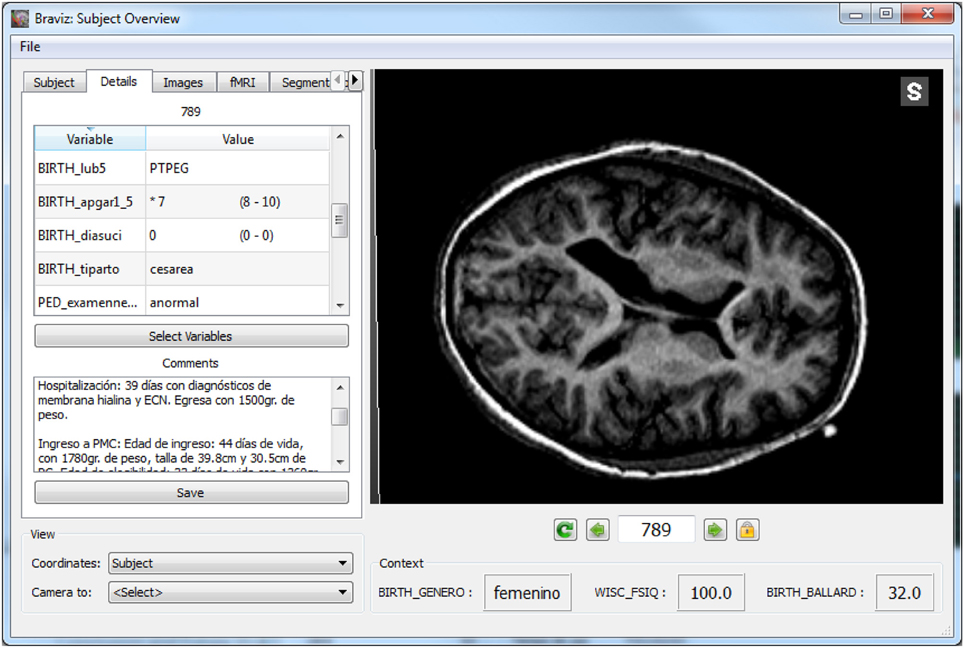Select the Details tab
The height and width of the screenshot is (648, 964).
tap(119, 81)
